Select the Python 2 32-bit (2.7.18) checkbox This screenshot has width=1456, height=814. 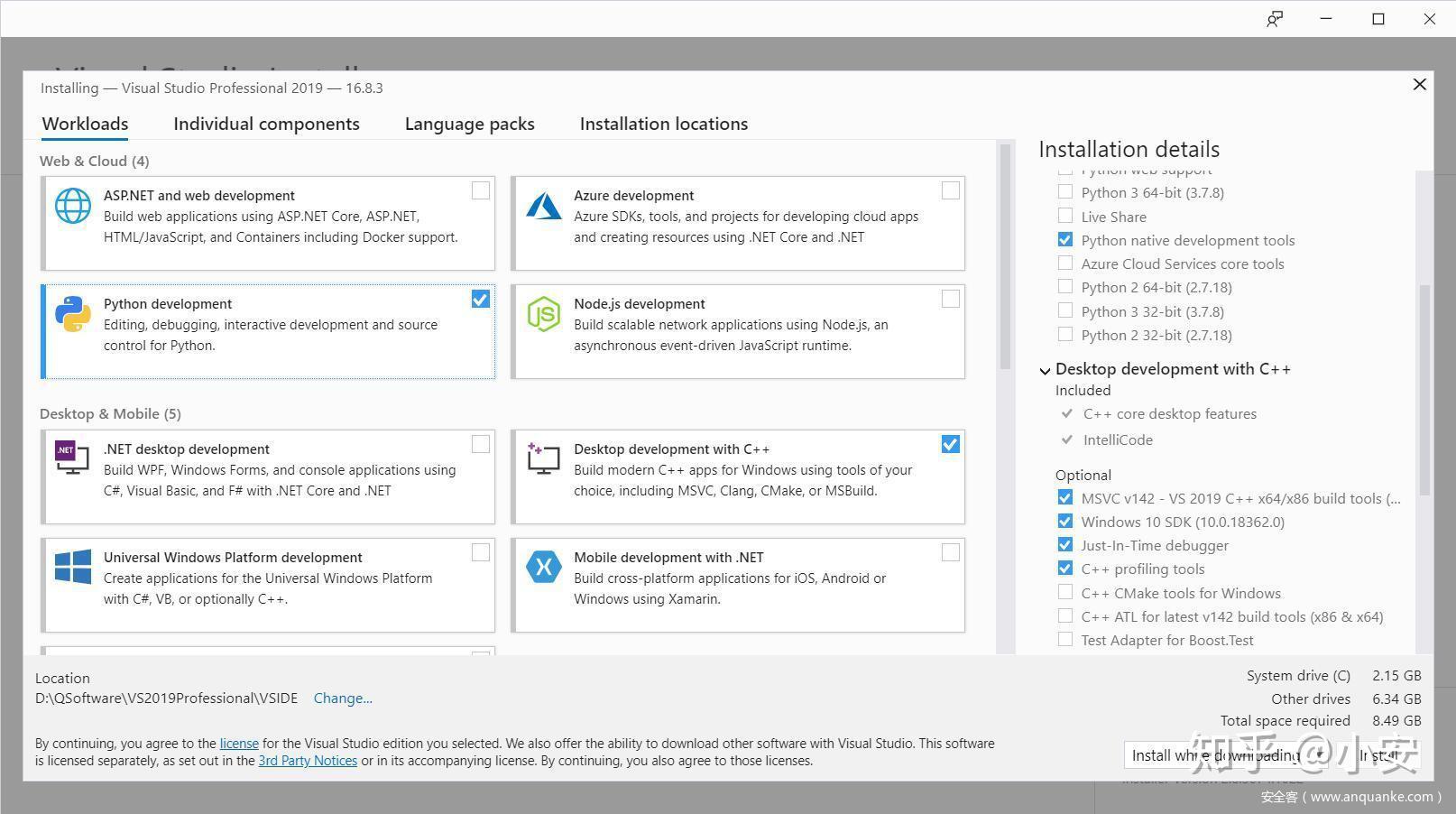pyautogui.click(x=1065, y=335)
